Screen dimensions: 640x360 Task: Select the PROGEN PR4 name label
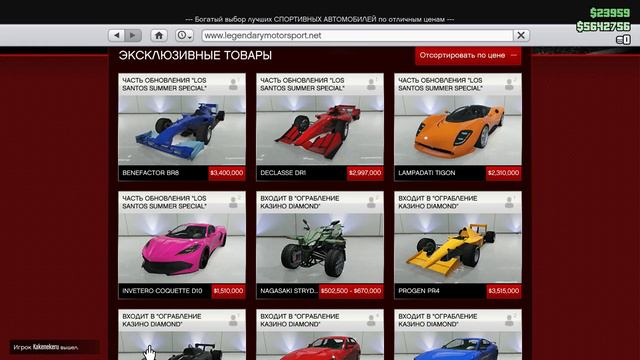[x=419, y=291]
